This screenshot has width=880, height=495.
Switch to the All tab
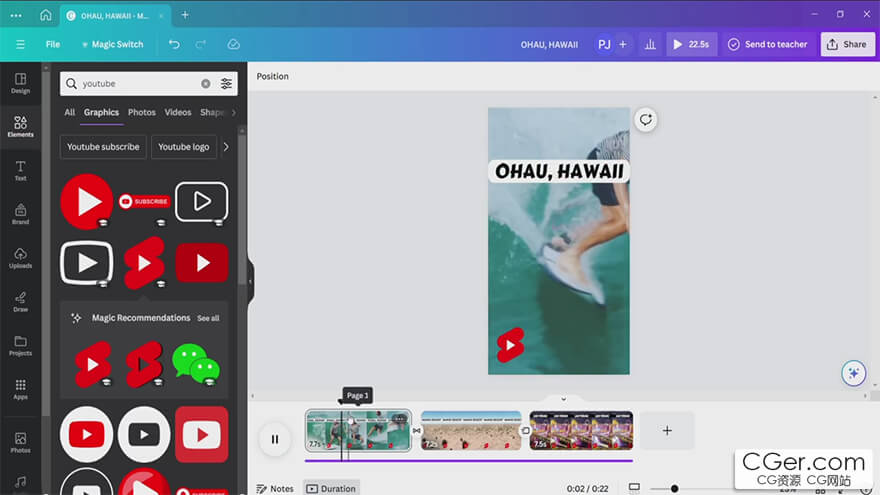[70, 112]
